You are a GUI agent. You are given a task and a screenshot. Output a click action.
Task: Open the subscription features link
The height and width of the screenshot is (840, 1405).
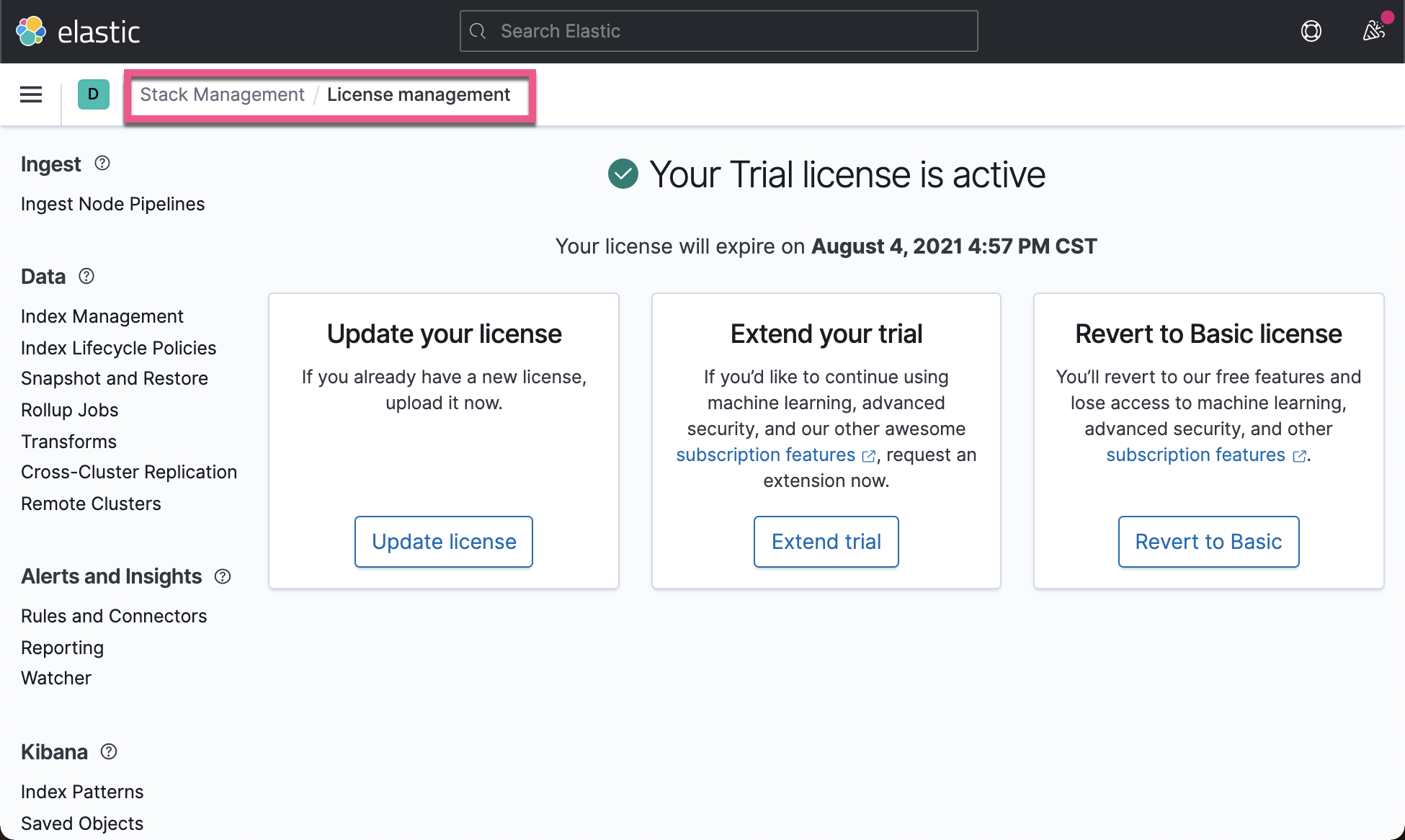click(766, 455)
